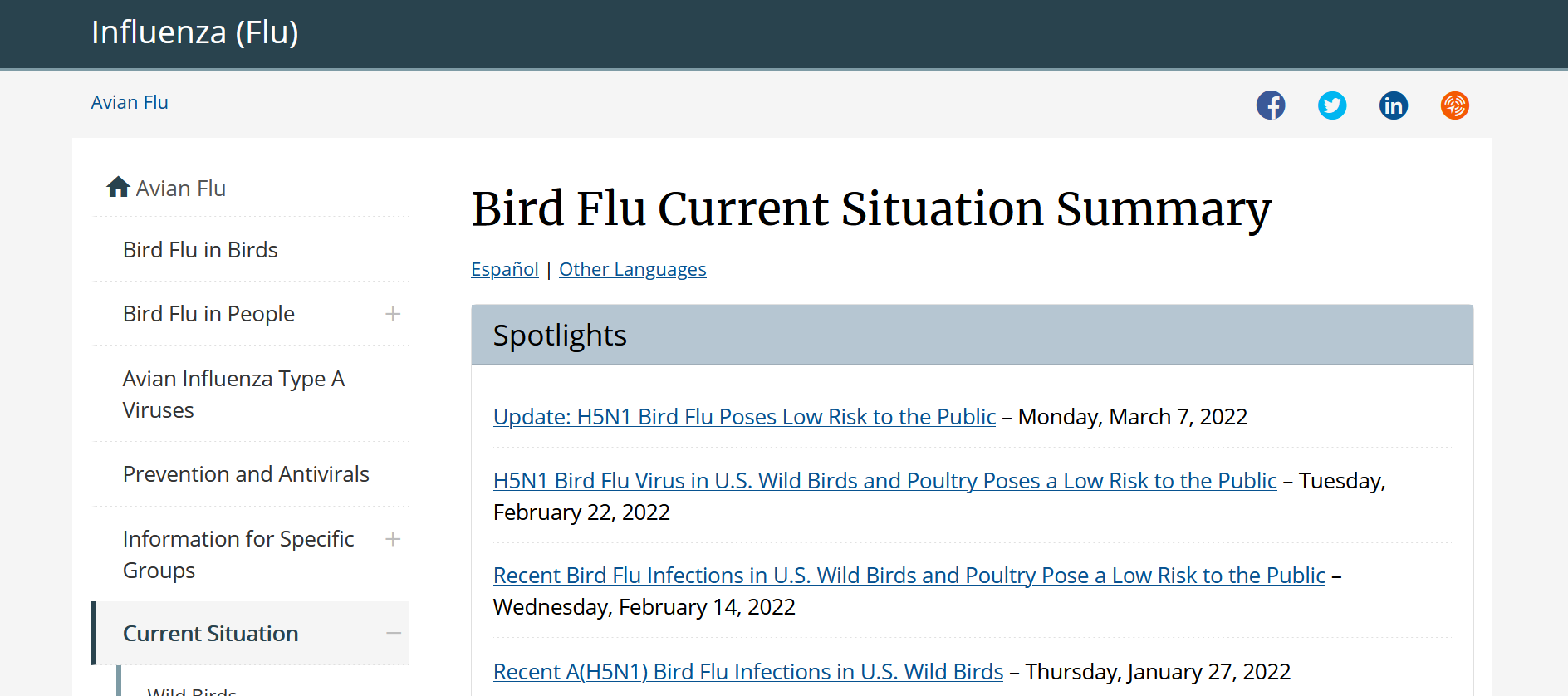
Task: Open Recent Bird Flu Infections February 14 link
Action: point(909,576)
